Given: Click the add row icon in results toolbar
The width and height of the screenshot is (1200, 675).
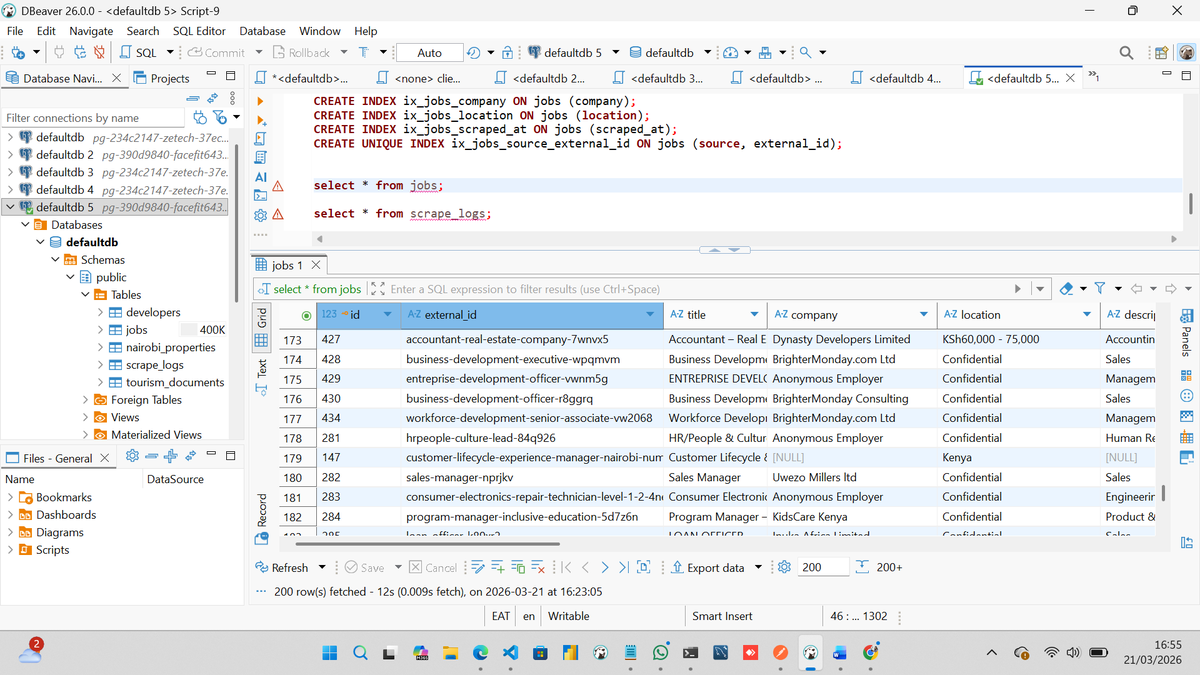Looking at the screenshot, I should coord(497,567).
